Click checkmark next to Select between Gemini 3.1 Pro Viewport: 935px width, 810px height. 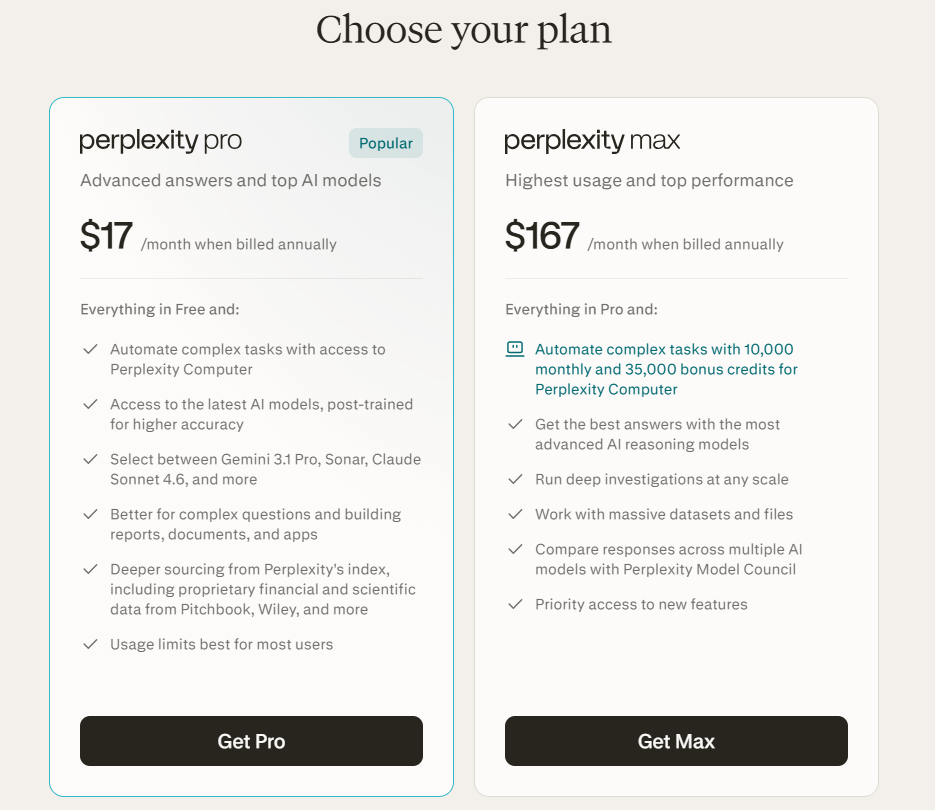pos(90,459)
